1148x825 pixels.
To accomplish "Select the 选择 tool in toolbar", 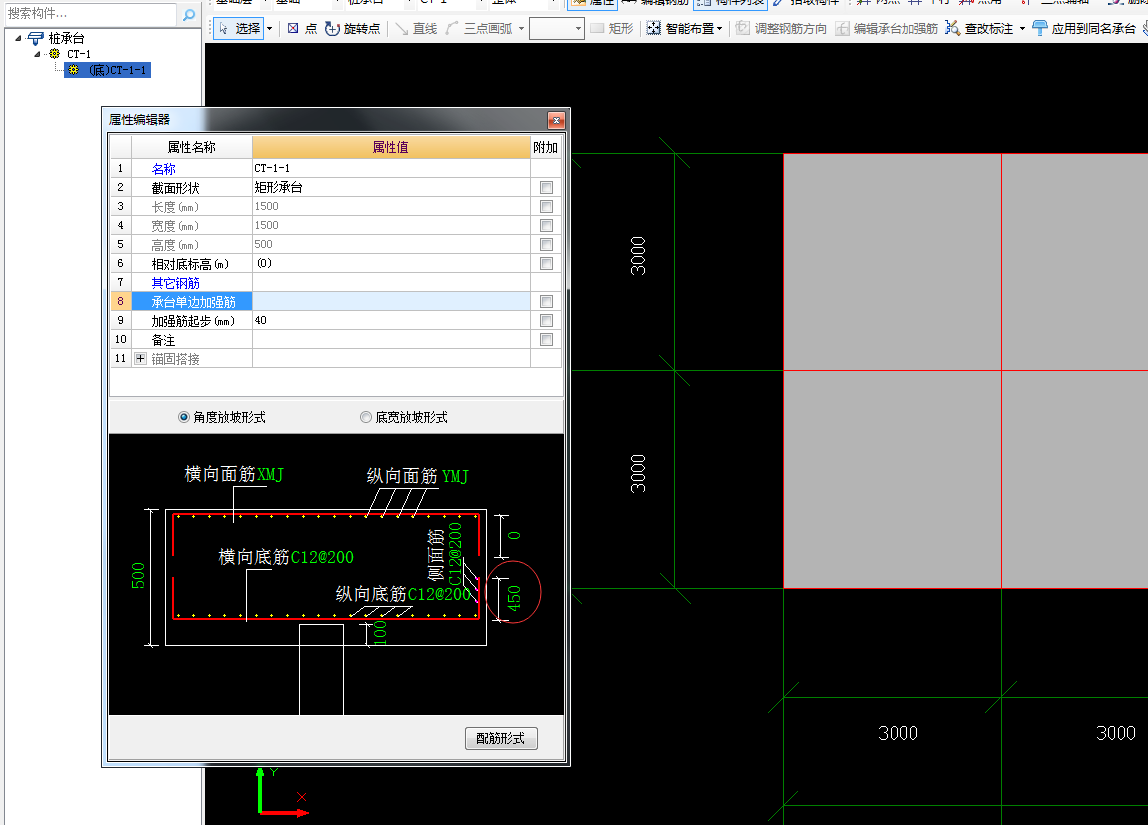I will point(240,29).
